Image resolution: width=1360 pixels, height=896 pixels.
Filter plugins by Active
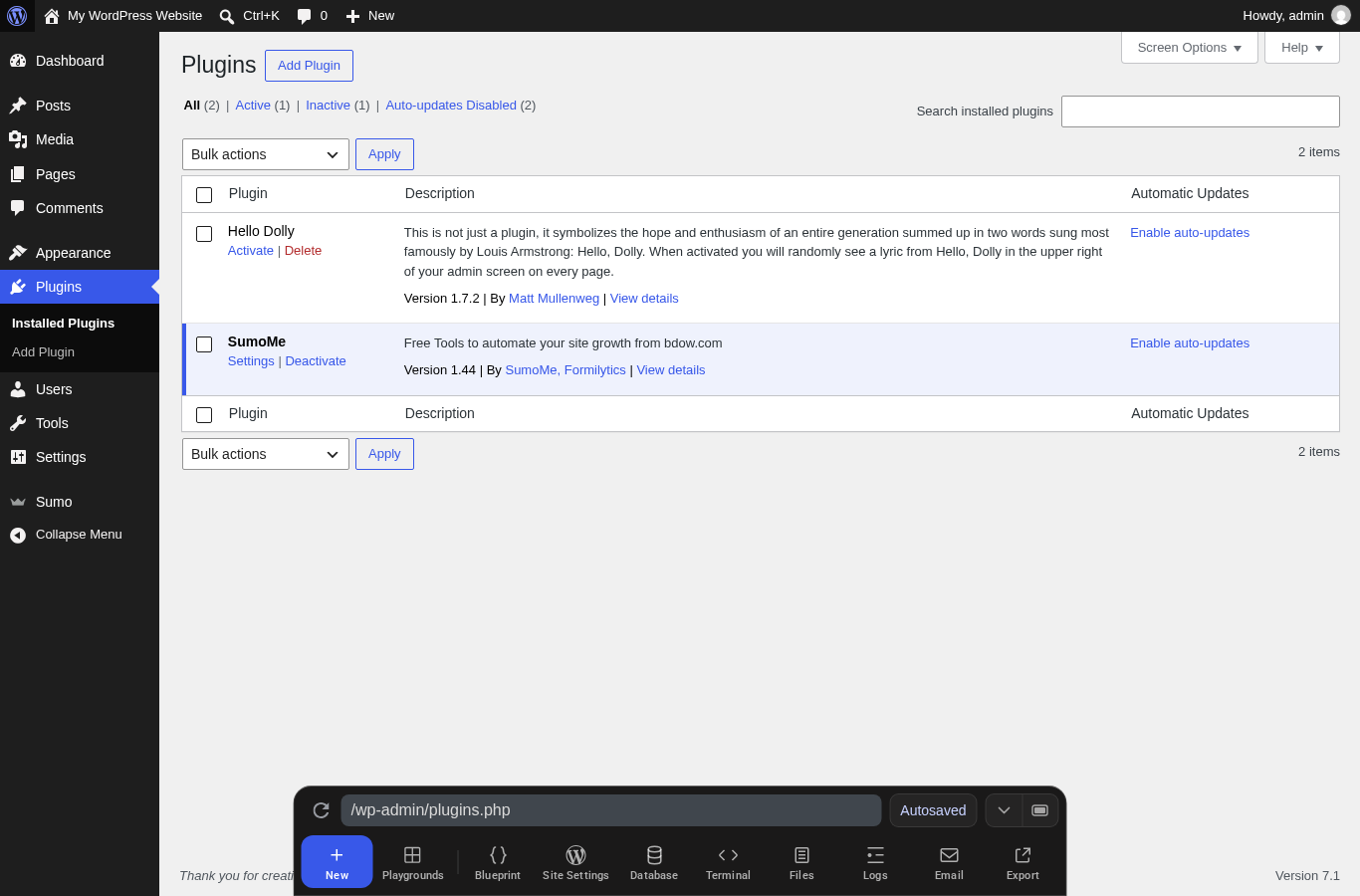(253, 106)
